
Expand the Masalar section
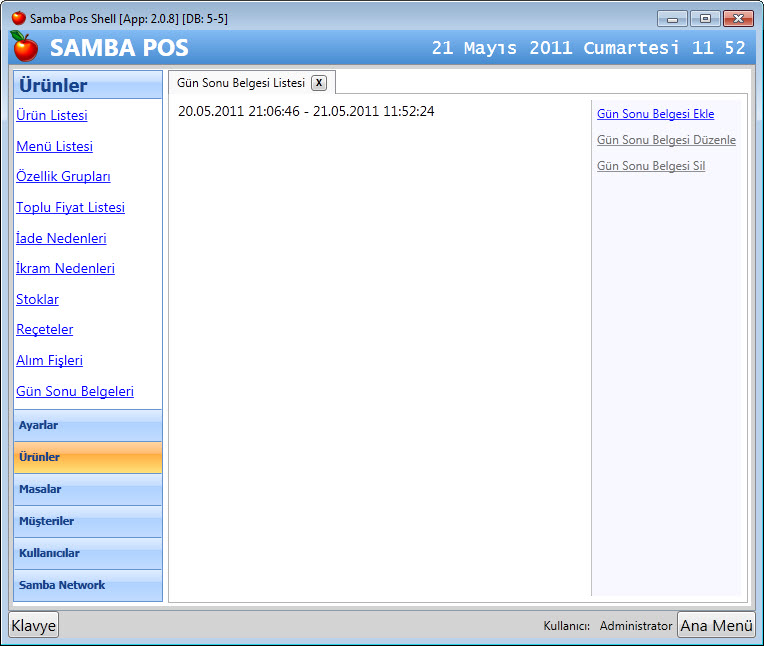tap(88, 489)
